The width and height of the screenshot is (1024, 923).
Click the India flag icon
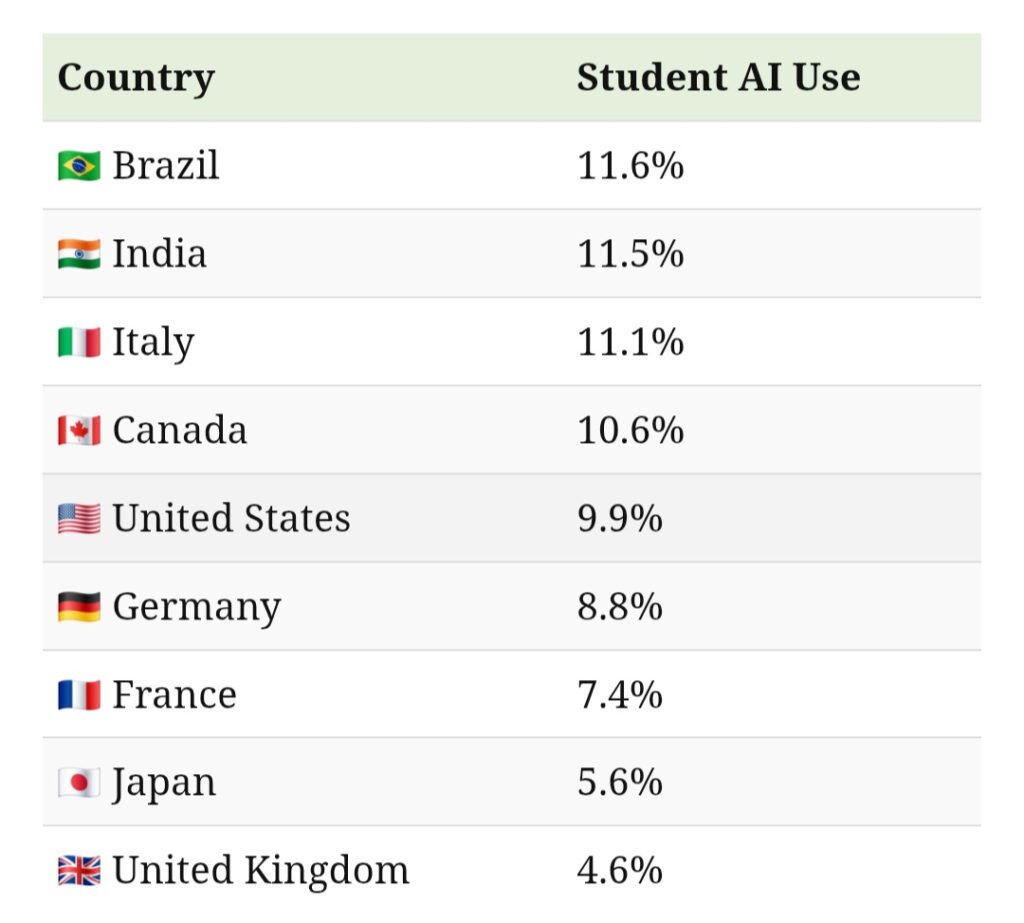pyautogui.click(x=79, y=254)
